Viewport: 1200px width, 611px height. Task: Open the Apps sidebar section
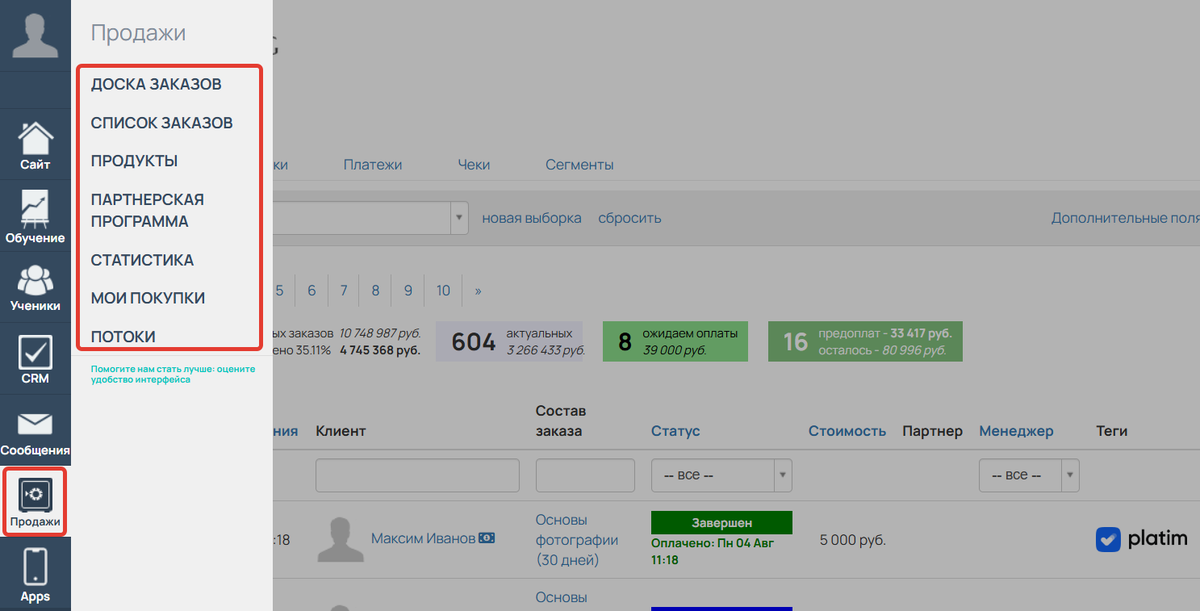tap(35, 575)
